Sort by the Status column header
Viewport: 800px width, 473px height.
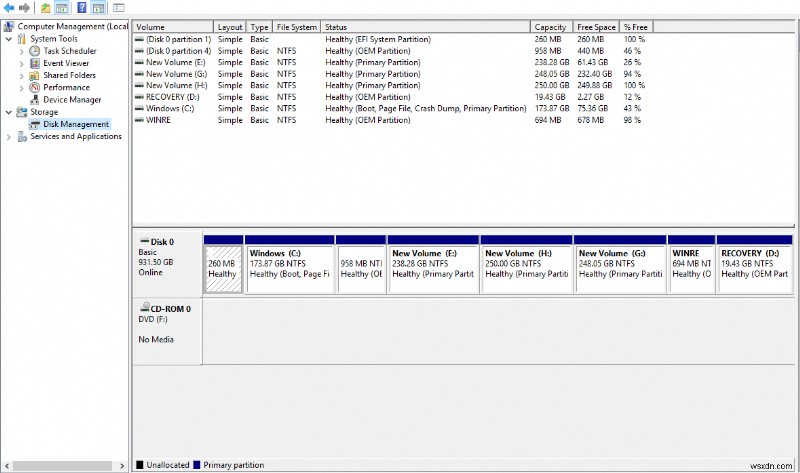tap(426, 27)
